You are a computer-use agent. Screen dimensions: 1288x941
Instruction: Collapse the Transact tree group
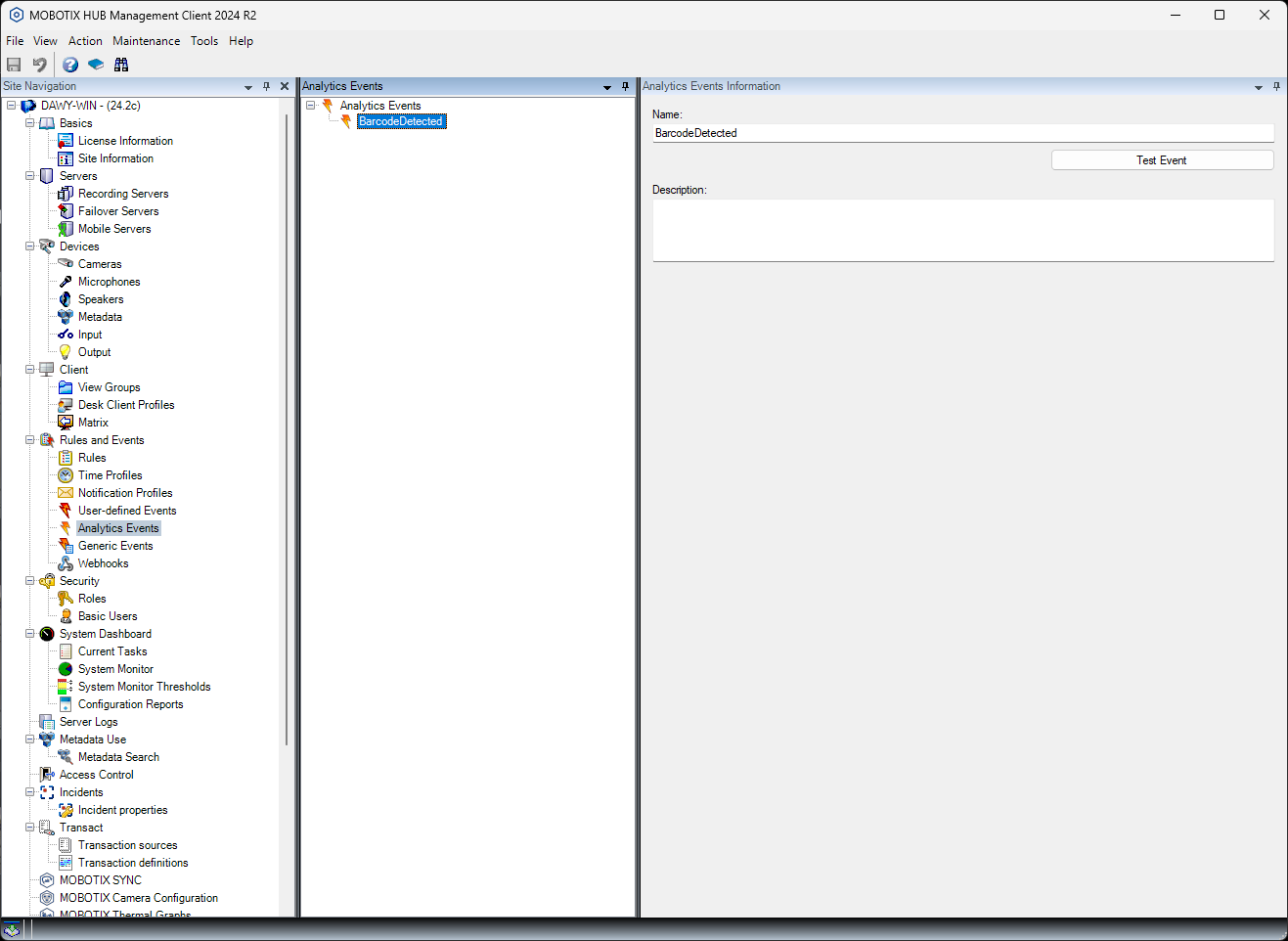pos(30,828)
